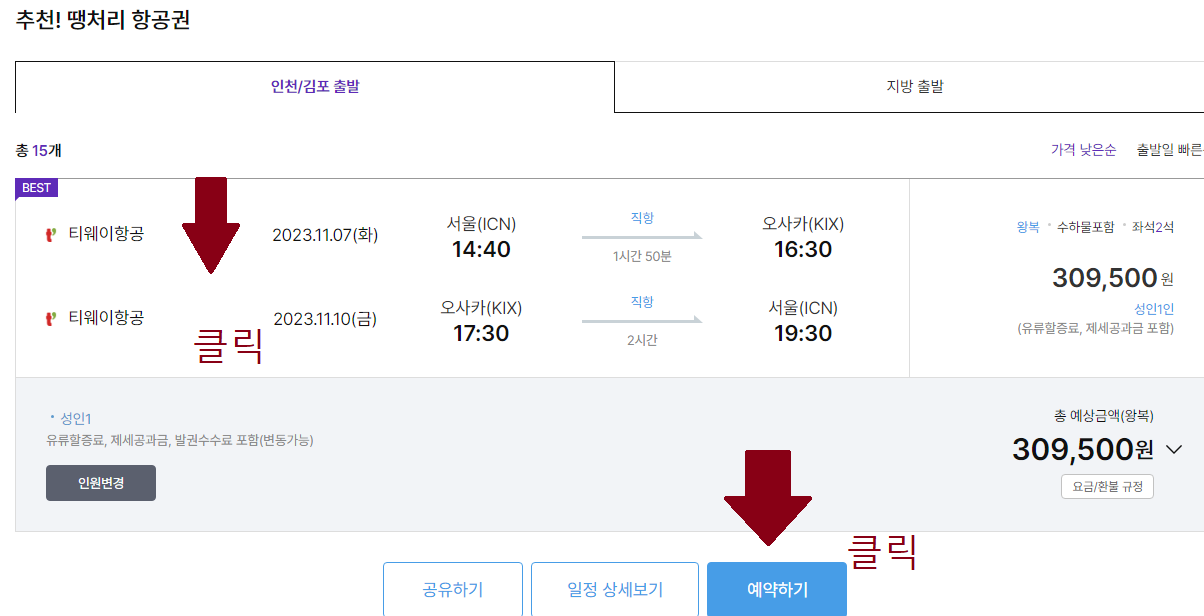Screen dimensions: 1204x616
Task: Open 인원변경 to change passengers
Action: tap(100, 482)
